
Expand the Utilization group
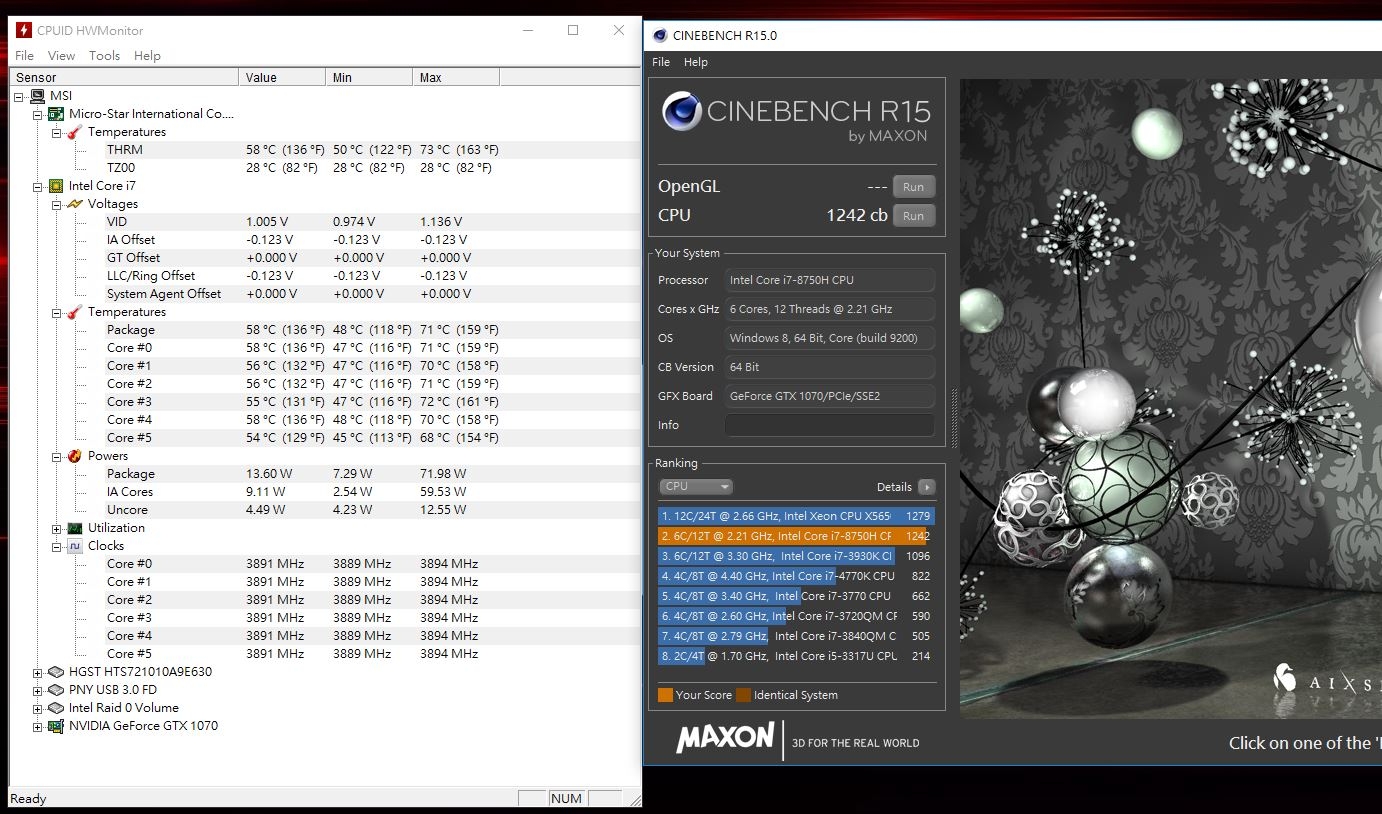57,528
